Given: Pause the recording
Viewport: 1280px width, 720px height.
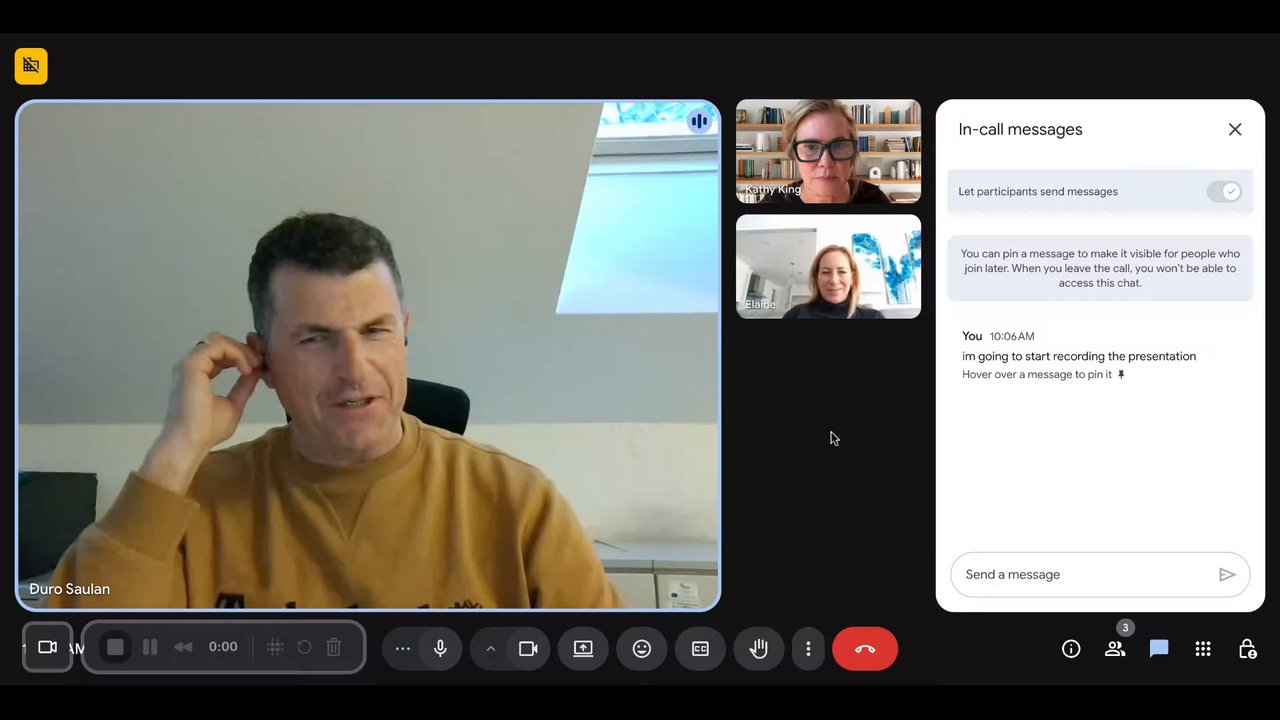Looking at the screenshot, I should [150, 647].
